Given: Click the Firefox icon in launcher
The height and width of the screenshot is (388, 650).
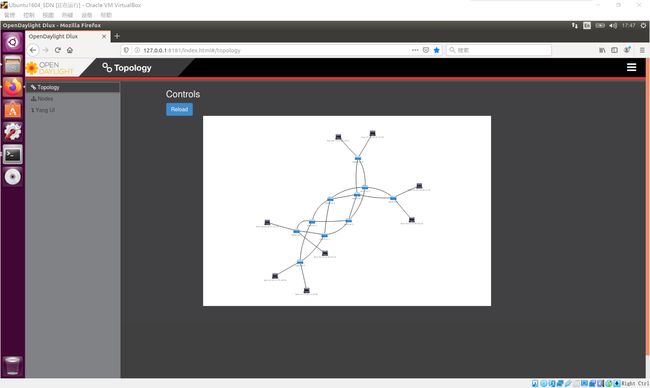Looking at the screenshot, I should [13, 87].
